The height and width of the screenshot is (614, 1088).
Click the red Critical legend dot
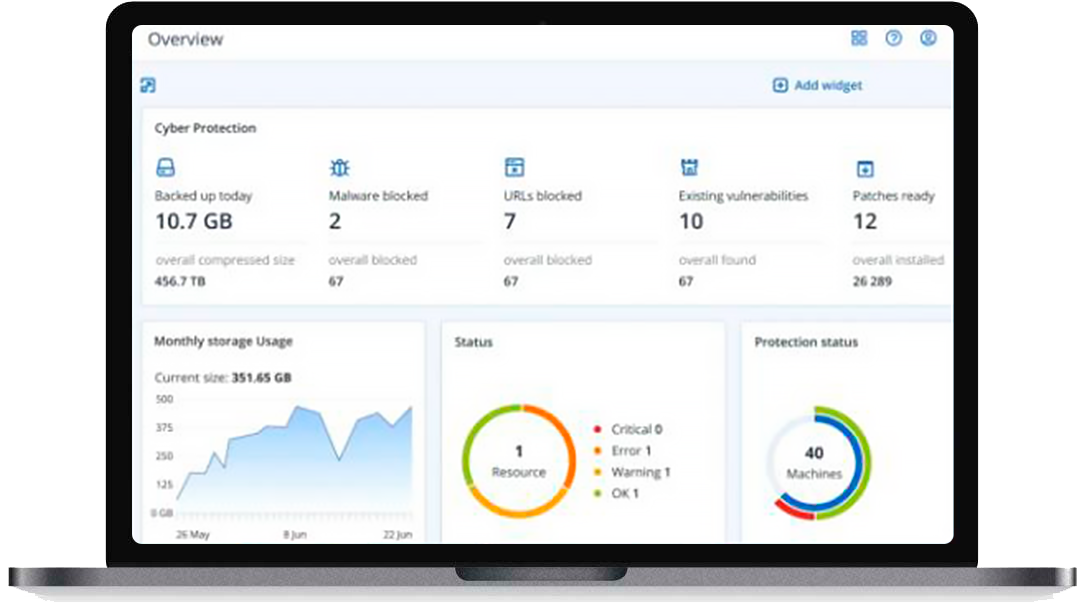pos(598,429)
